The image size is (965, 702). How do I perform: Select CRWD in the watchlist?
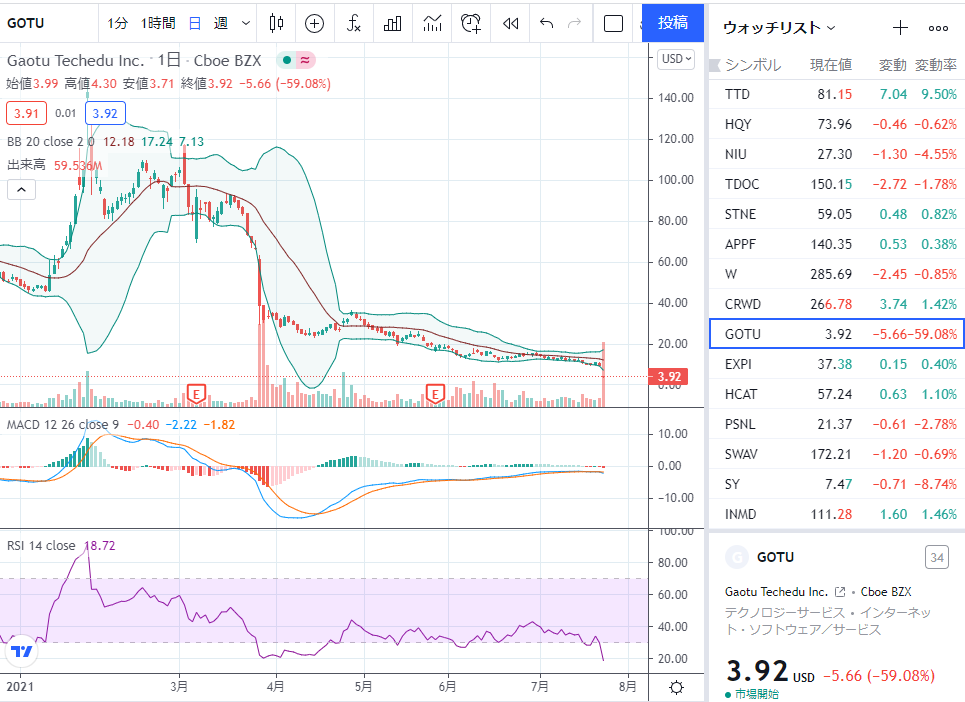tap(837, 304)
